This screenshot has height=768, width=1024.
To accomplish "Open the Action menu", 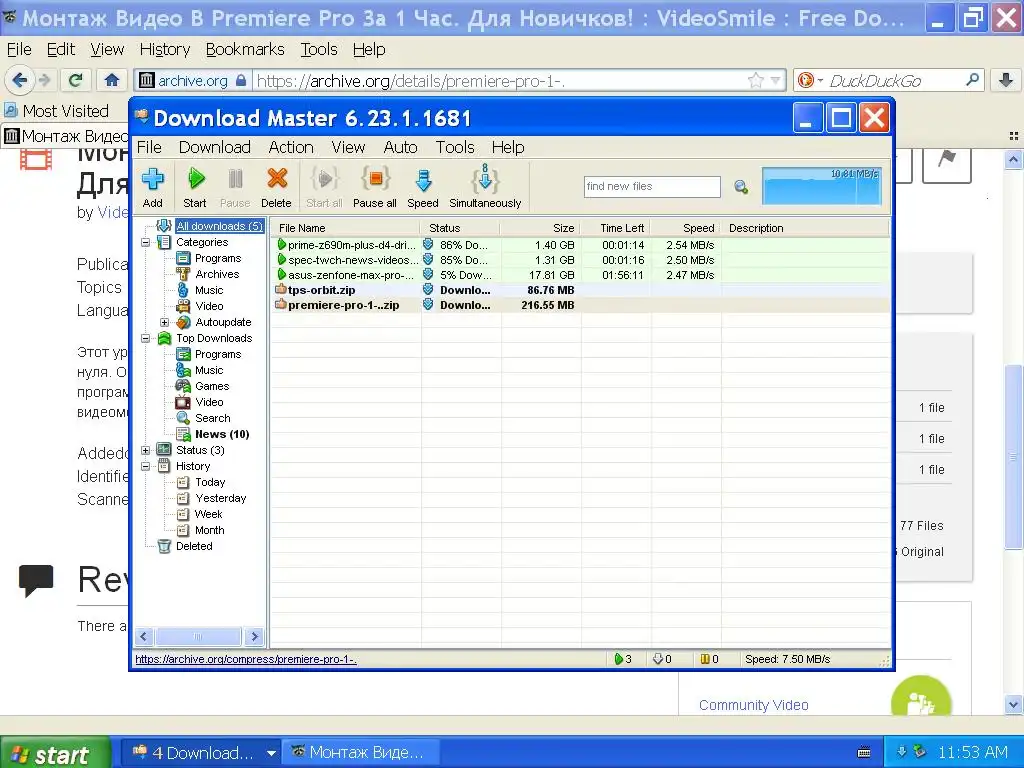I will click(x=291, y=147).
